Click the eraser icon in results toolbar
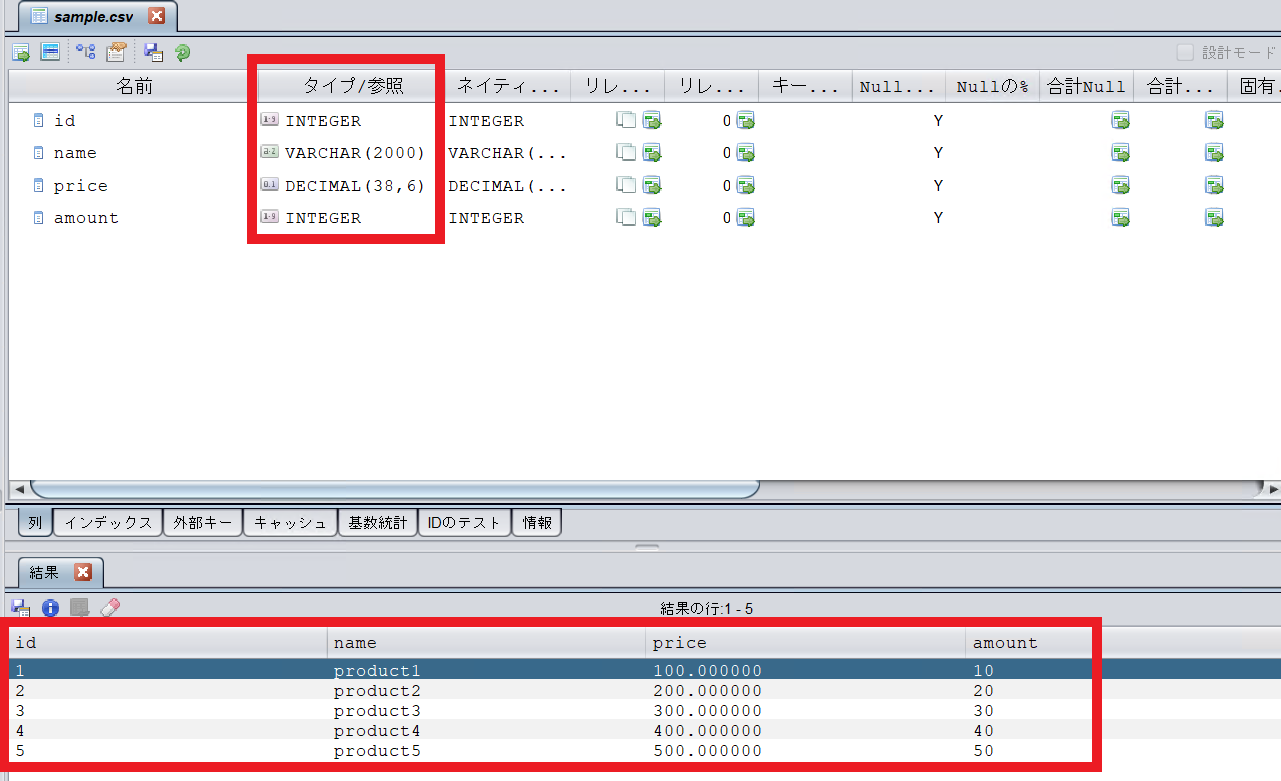 (110, 608)
